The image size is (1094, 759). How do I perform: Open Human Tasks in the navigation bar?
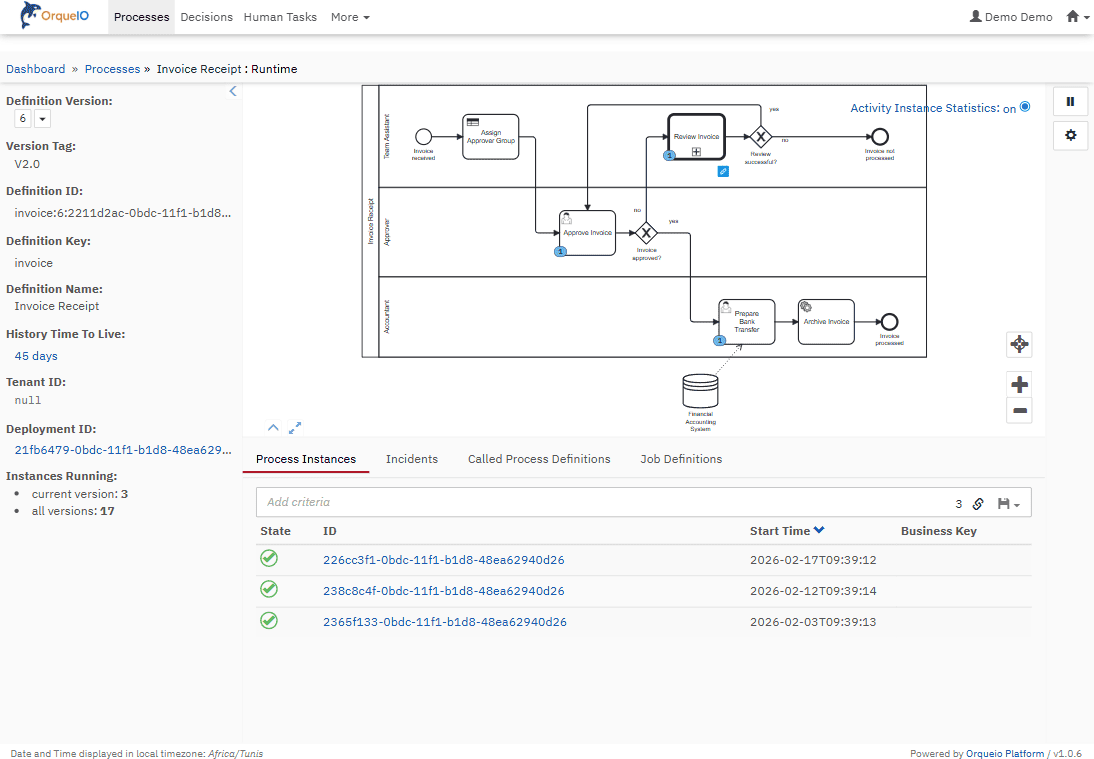pos(280,17)
